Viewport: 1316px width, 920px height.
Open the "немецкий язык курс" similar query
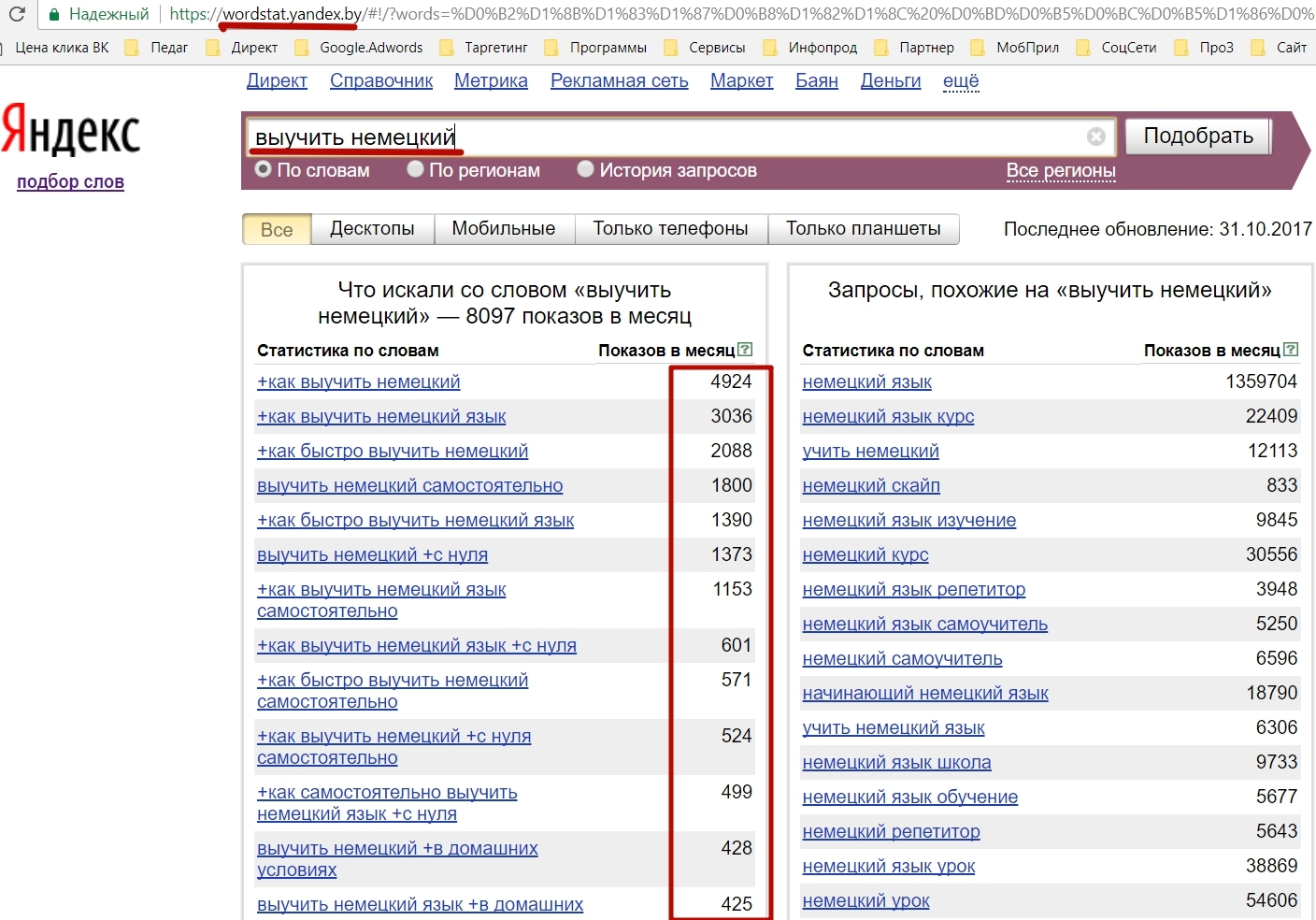pos(888,416)
